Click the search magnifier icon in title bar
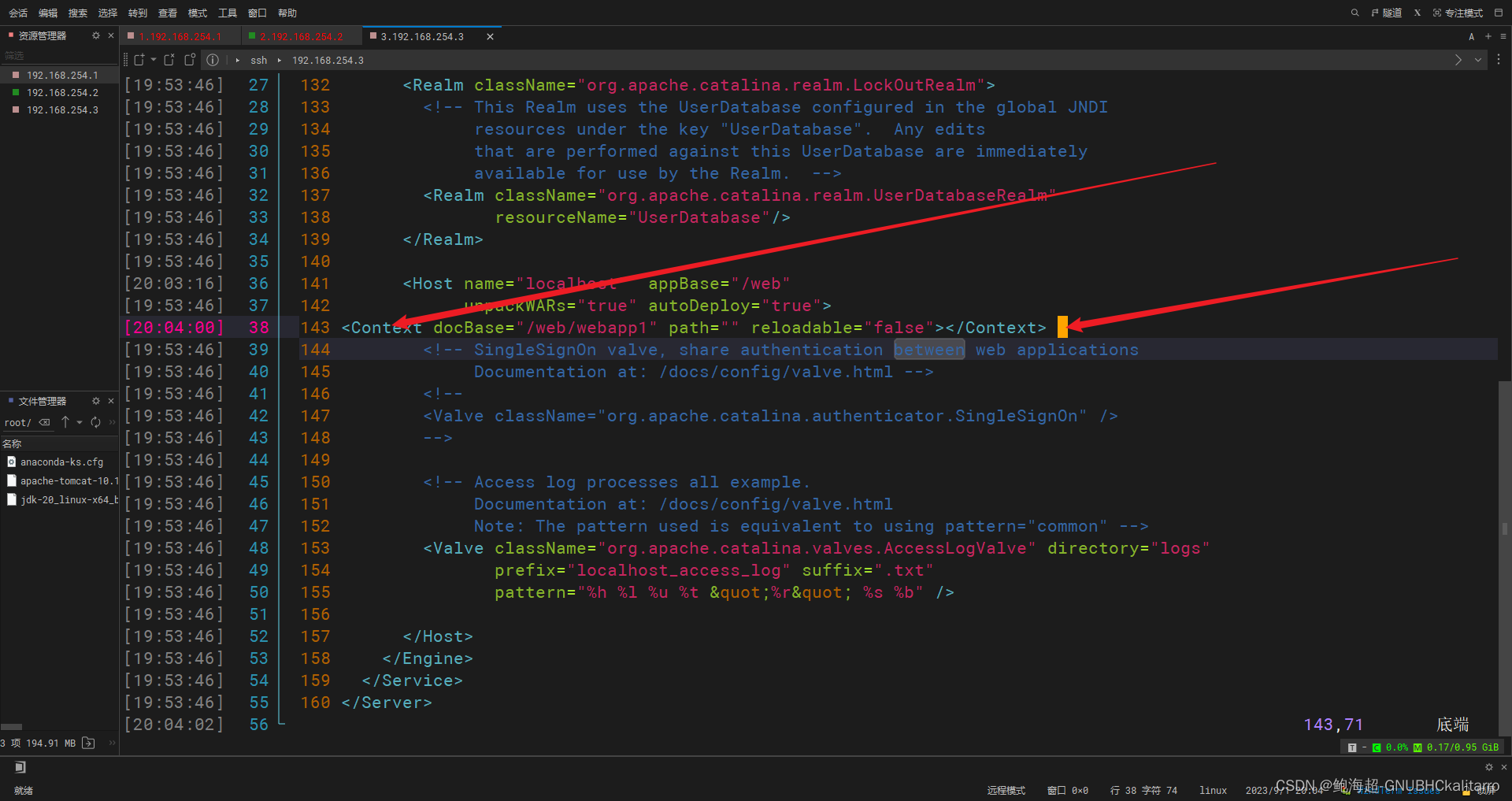The width and height of the screenshot is (1512, 801). (1354, 13)
